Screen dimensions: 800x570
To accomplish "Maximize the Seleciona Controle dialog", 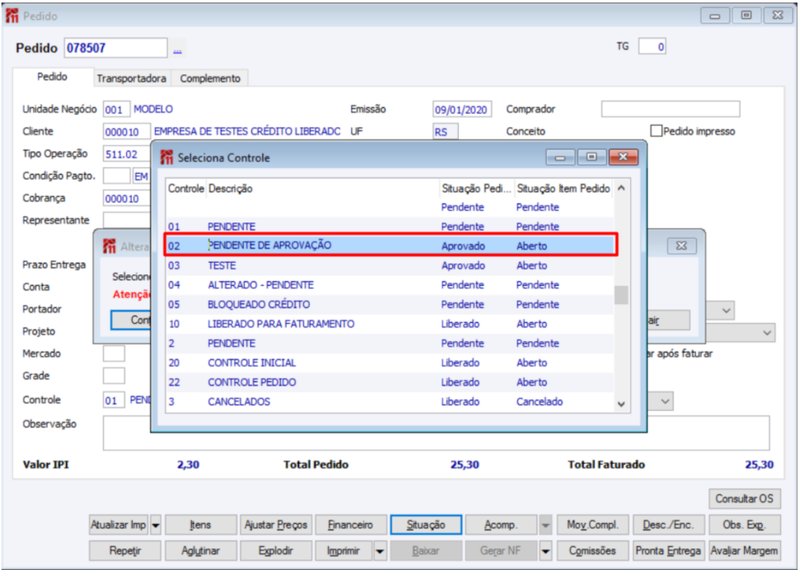I will pos(591,157).
